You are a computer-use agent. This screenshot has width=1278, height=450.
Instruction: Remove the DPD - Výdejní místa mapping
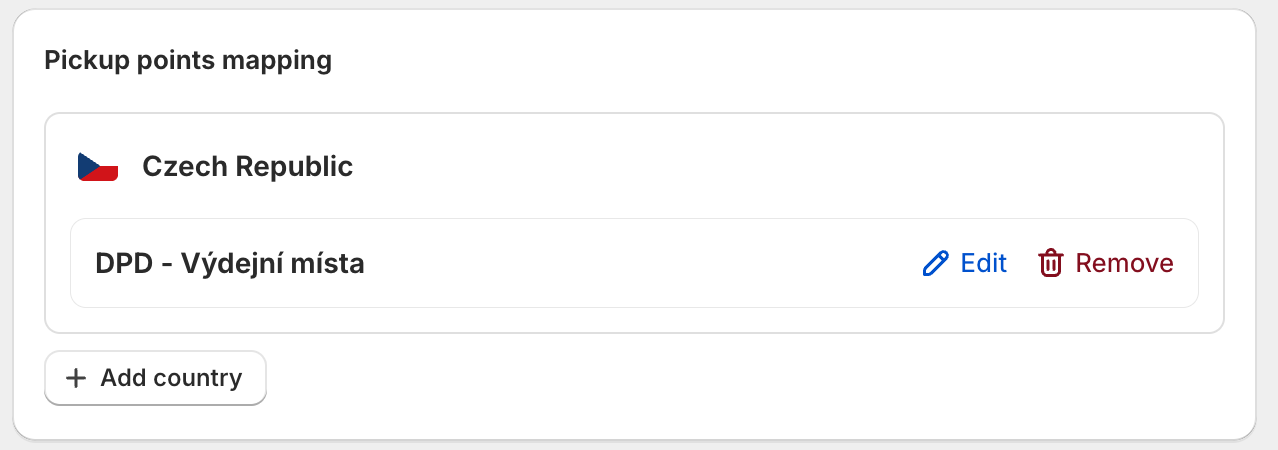click(x=1105, y=264)
